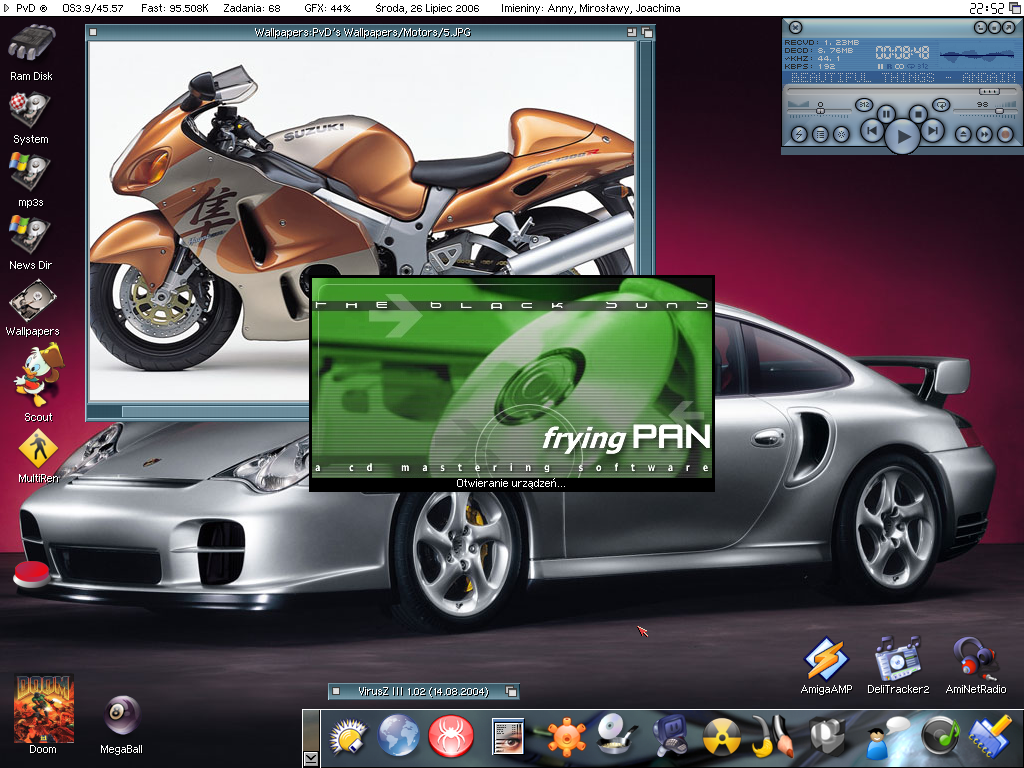Viewport: 1024px width, 768px height.
Task: Click the speaker with music note dock icon
Action: click(940, 736)
